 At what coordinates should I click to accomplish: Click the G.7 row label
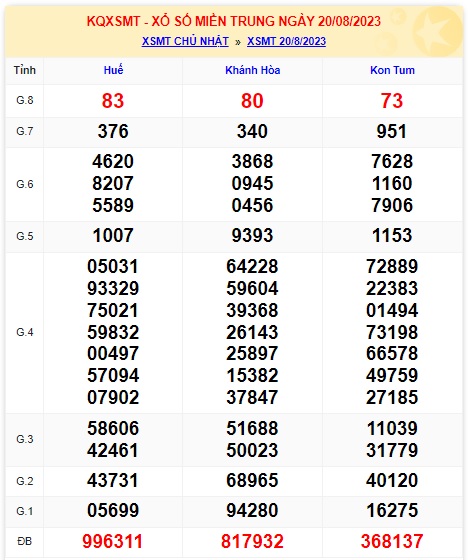(x=25, y=131)
